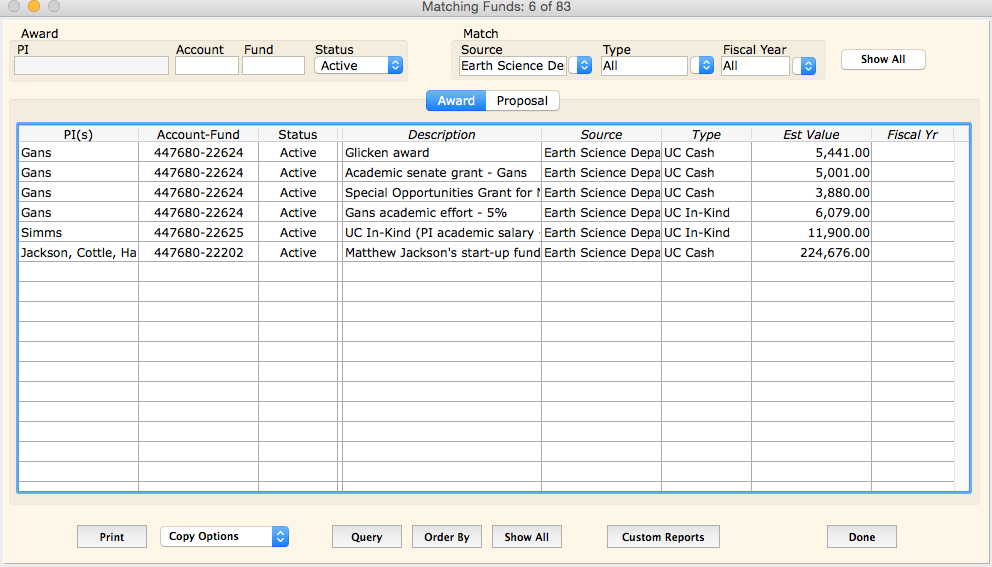Click the Description column header
This screenshot has height=567, width=992.
point(441,134)
